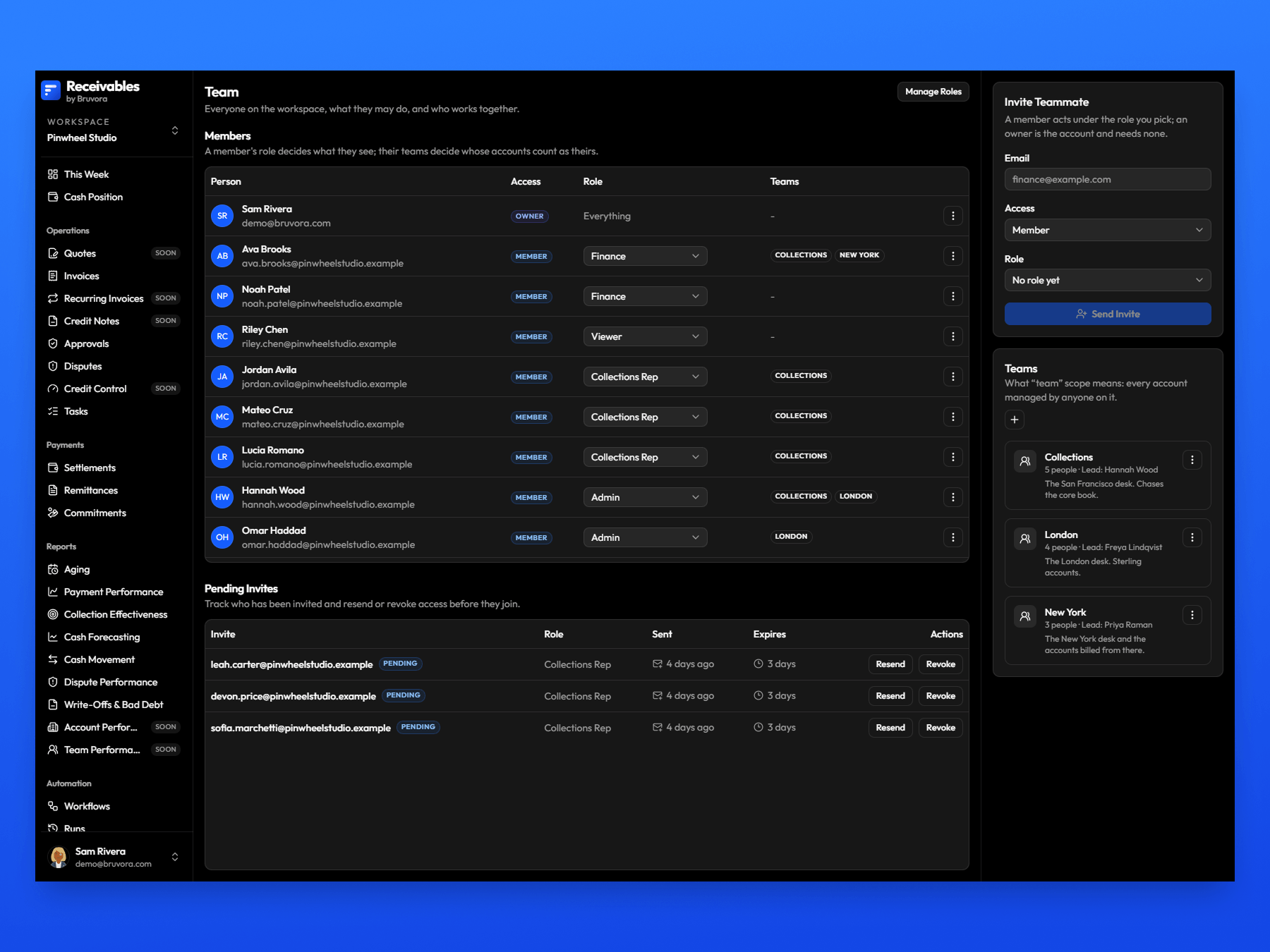This screenshot has height=952, width=1270.
Task: Click the Collections team people icon
Action: (x=1025, y=461)
